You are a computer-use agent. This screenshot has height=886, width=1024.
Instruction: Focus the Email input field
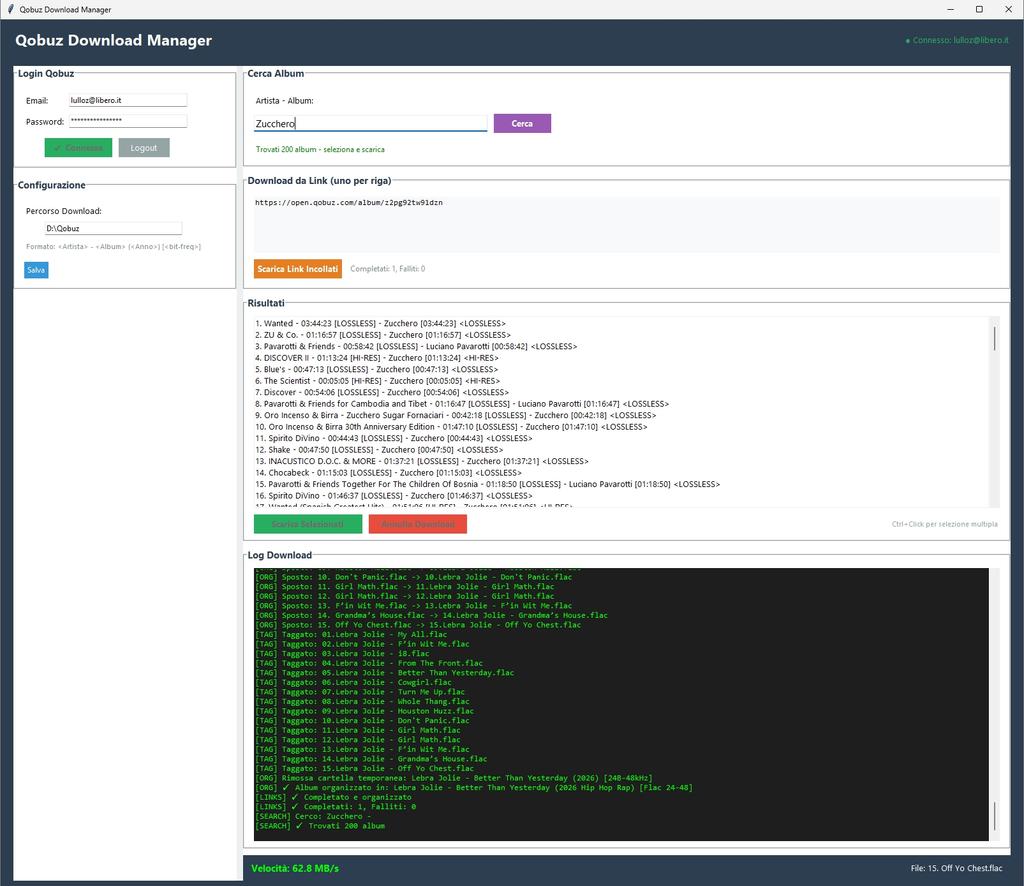click(128, 100)
